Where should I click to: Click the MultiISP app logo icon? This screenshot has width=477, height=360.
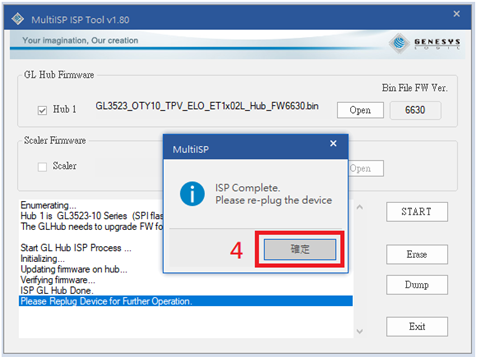(x=18, y=19)
